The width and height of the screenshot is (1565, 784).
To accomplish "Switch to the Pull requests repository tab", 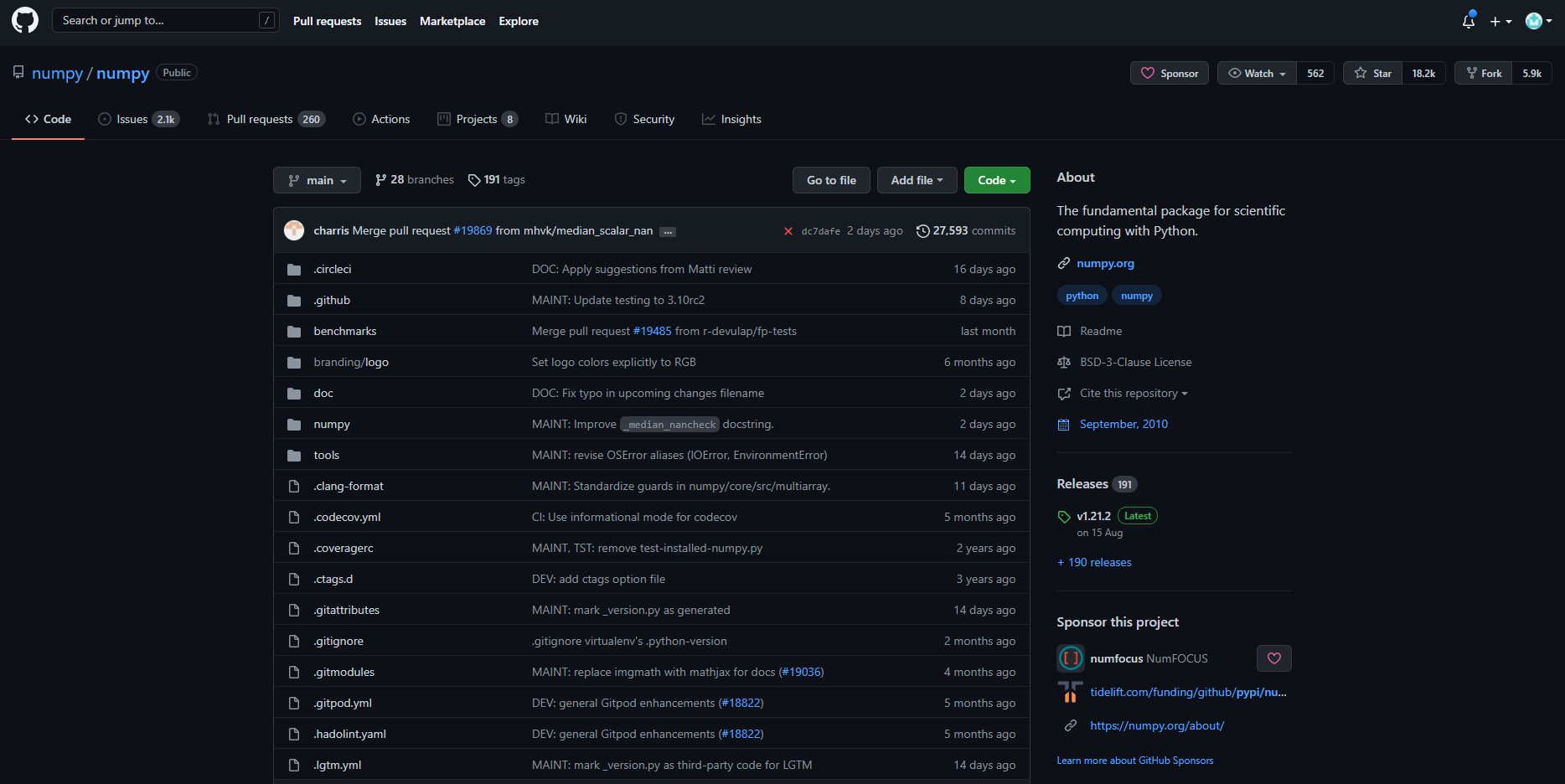I will pyautogui.click(x=266, y=119).
